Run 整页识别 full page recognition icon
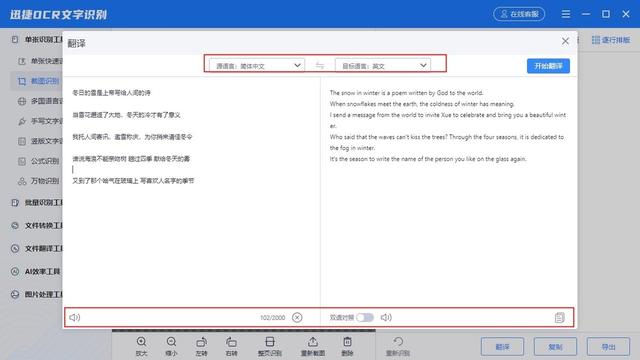The width and height of the screenshot is (640, 360). pos(270,347)
